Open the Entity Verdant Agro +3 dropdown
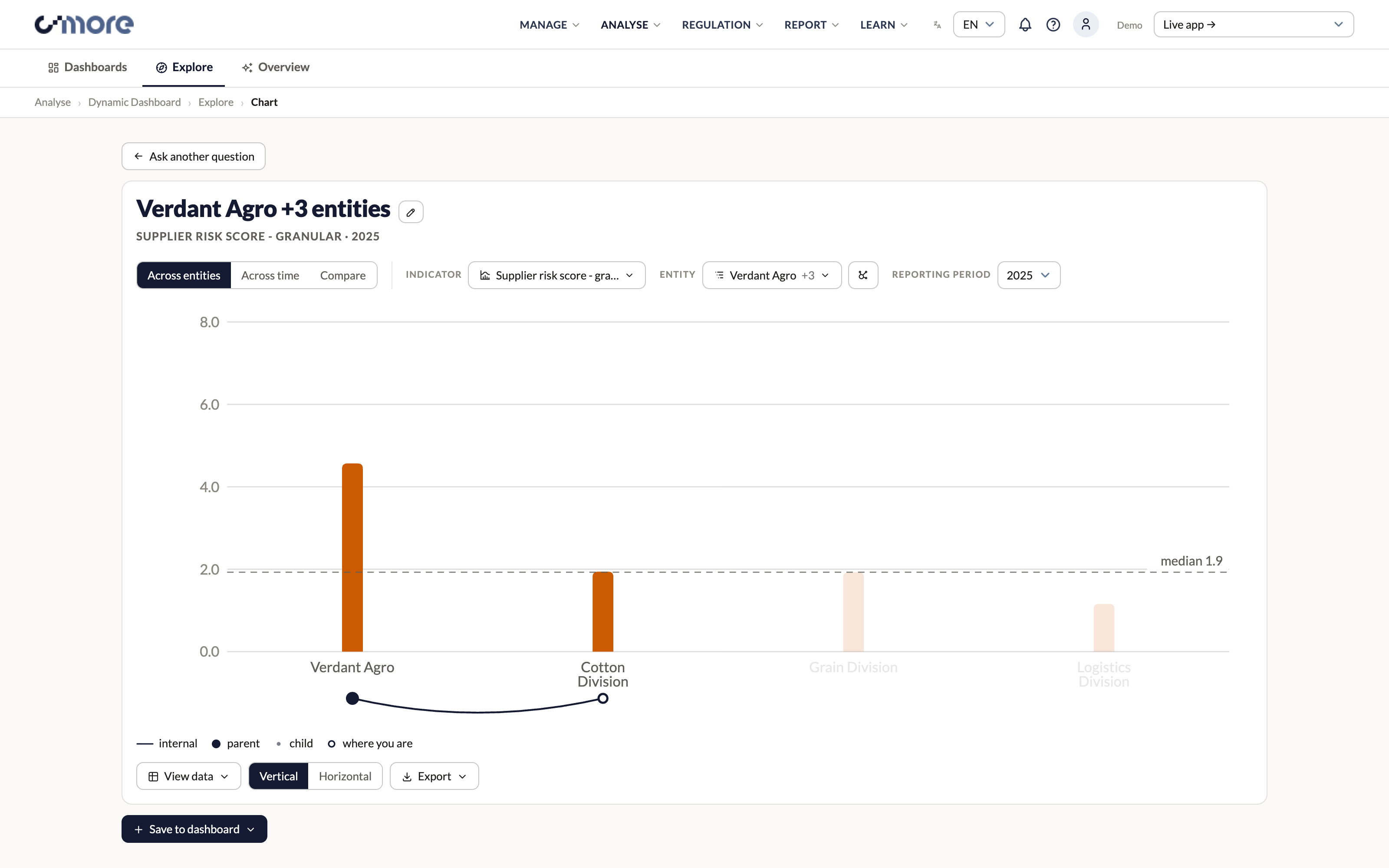This screenshot has width=1389, height=868. pos(771,275)
